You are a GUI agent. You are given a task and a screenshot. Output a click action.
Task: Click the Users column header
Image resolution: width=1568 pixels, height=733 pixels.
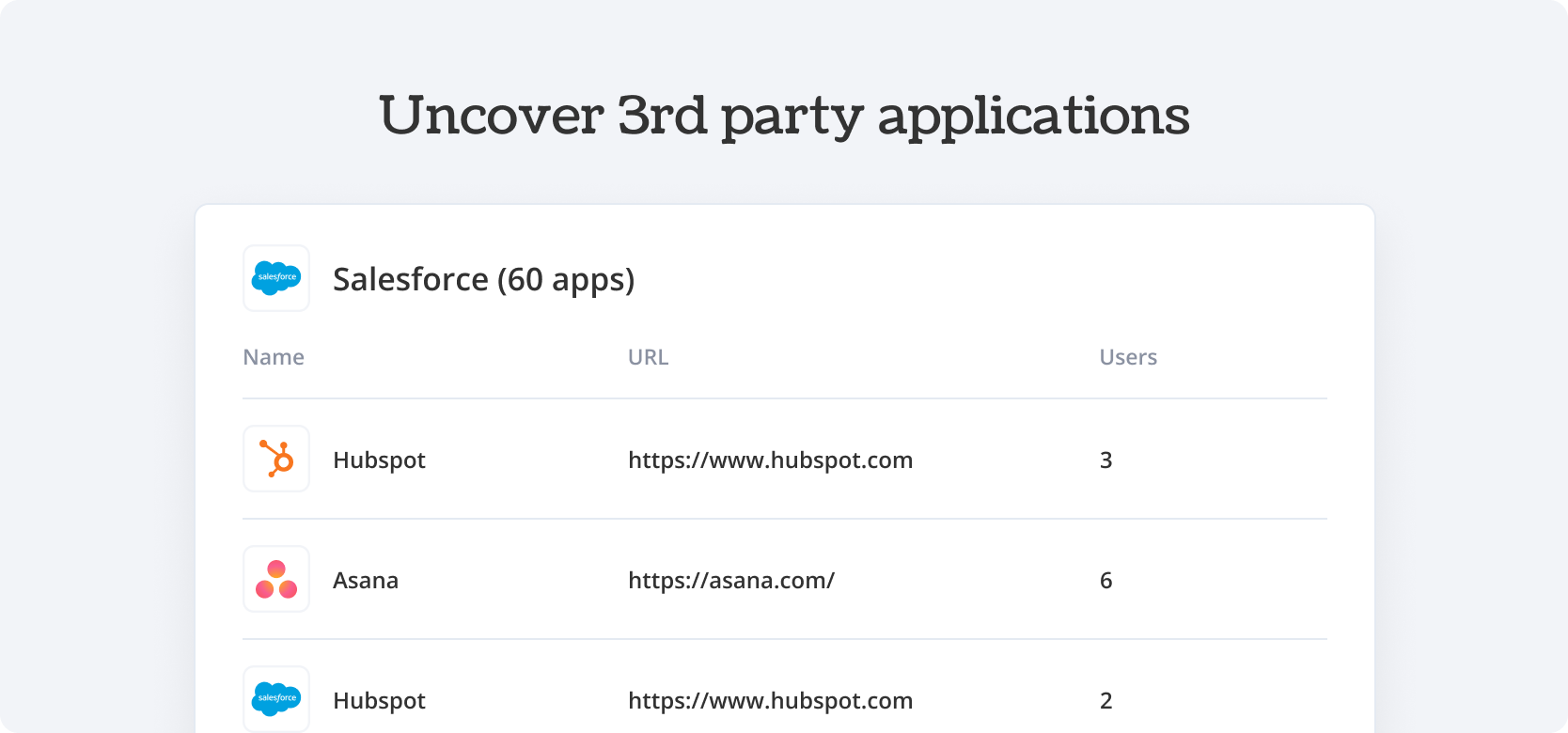pyautogui.click(x=1128, y=357)
